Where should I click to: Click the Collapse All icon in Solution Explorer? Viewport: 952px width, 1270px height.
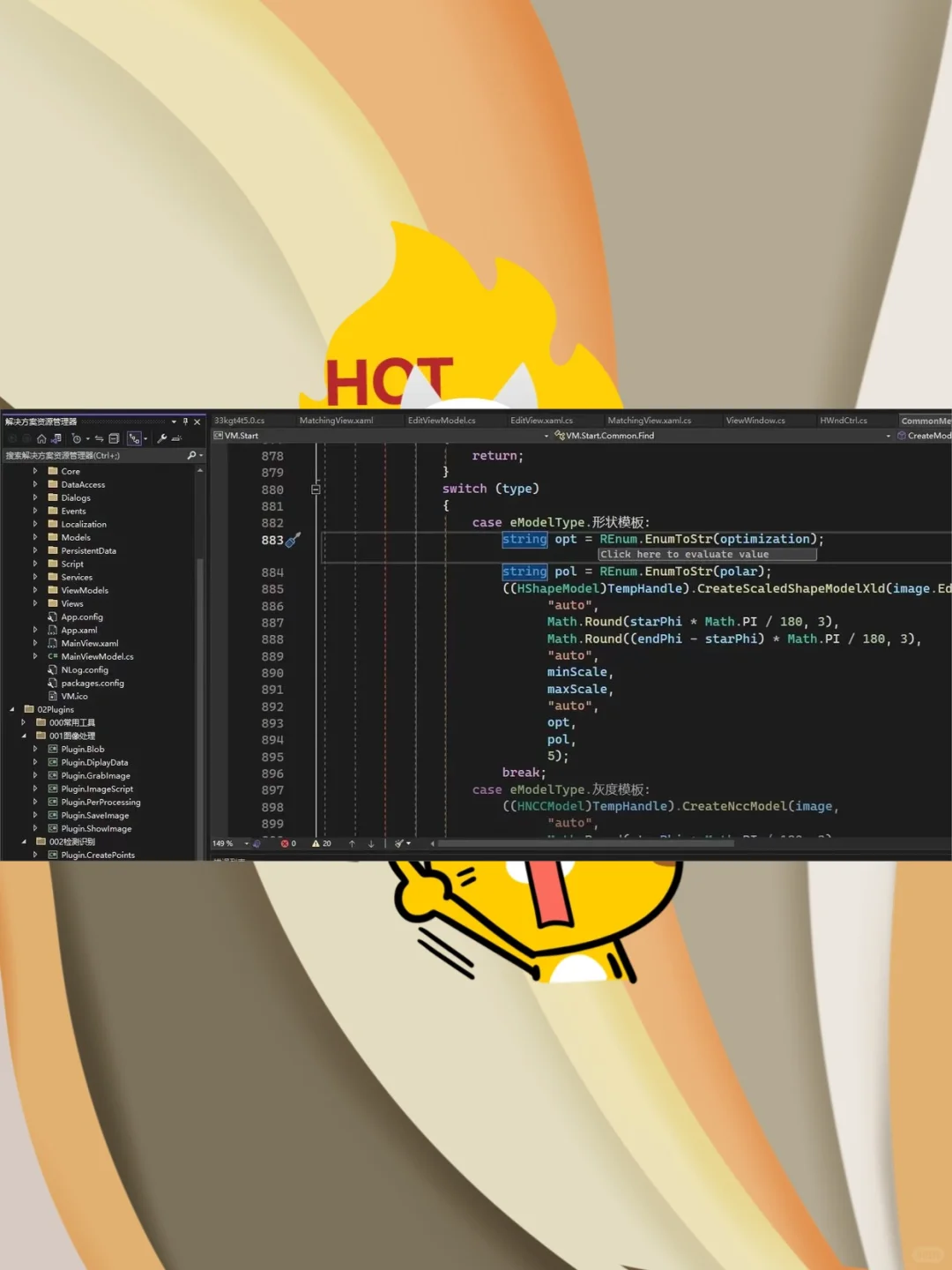(x=114, y=438)
